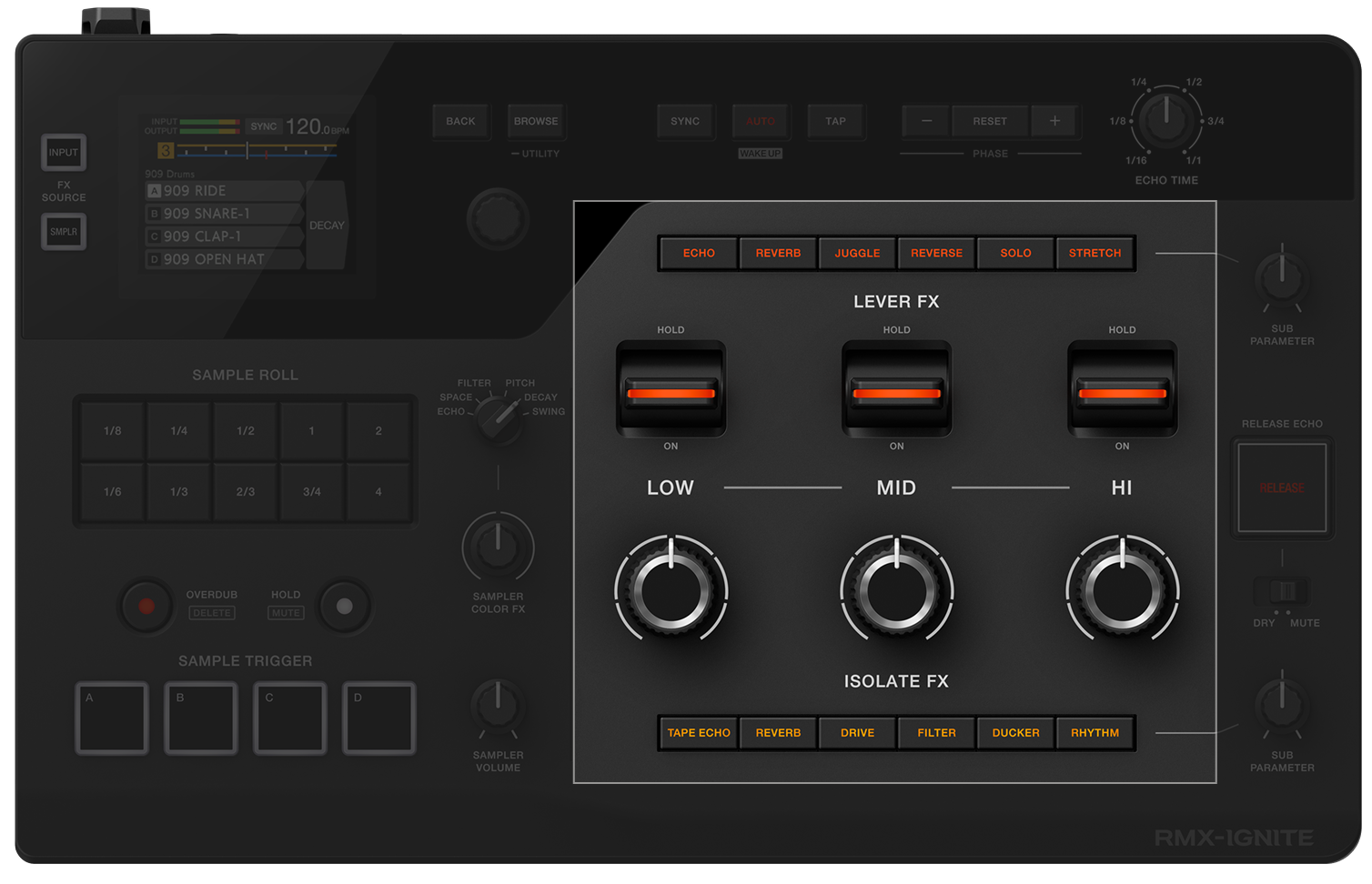Screen dimensions: 1372x884
Task: Activate the JUGGLE lever FX
Action: pyautogui.click(x=856, y=253)
